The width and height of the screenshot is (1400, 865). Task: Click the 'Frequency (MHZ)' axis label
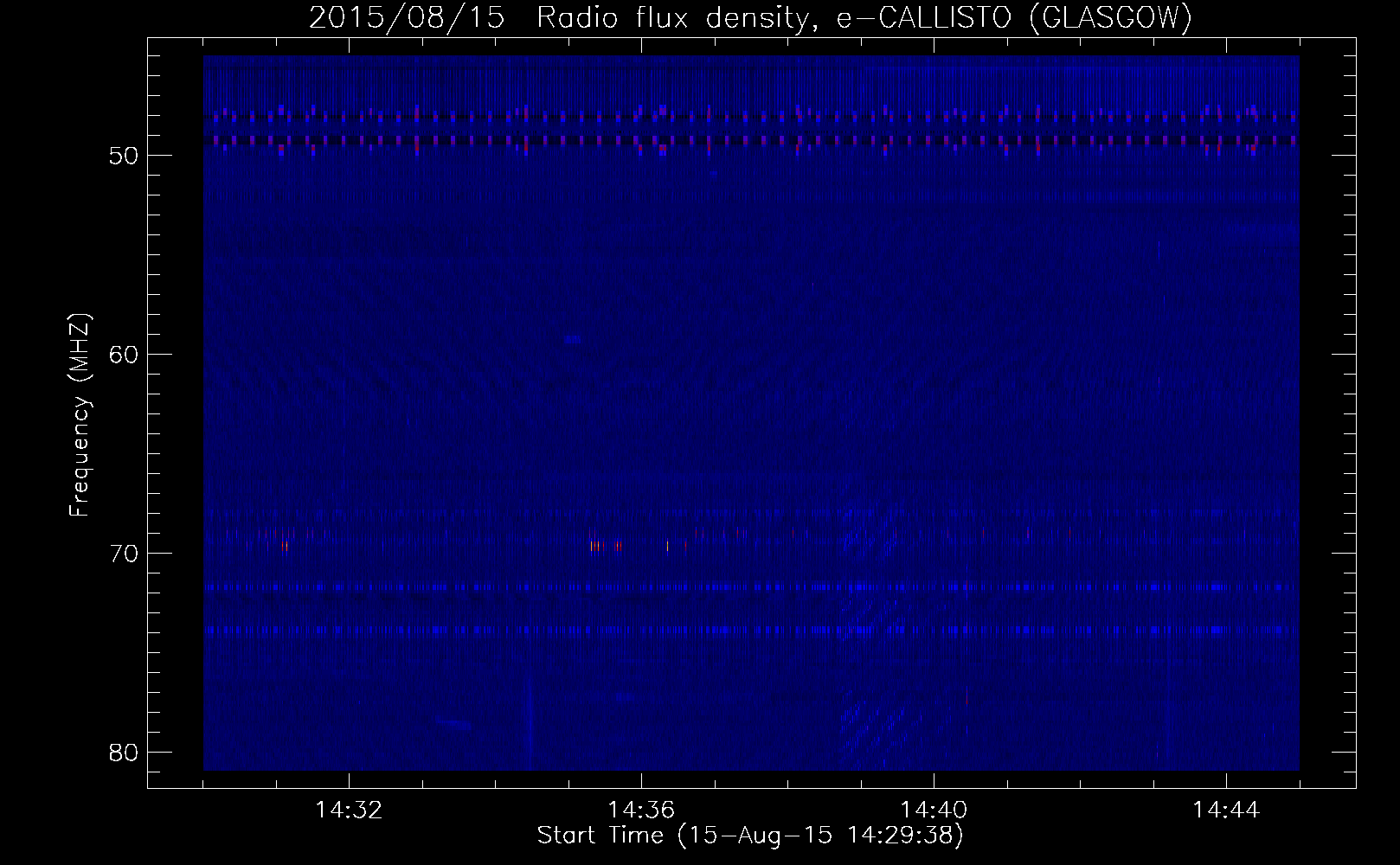click(80, 414)
